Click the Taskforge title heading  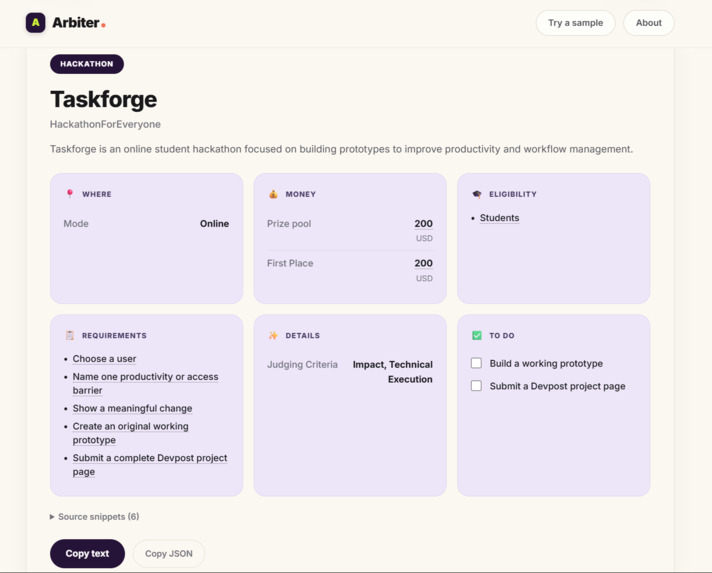pos(104,99)
